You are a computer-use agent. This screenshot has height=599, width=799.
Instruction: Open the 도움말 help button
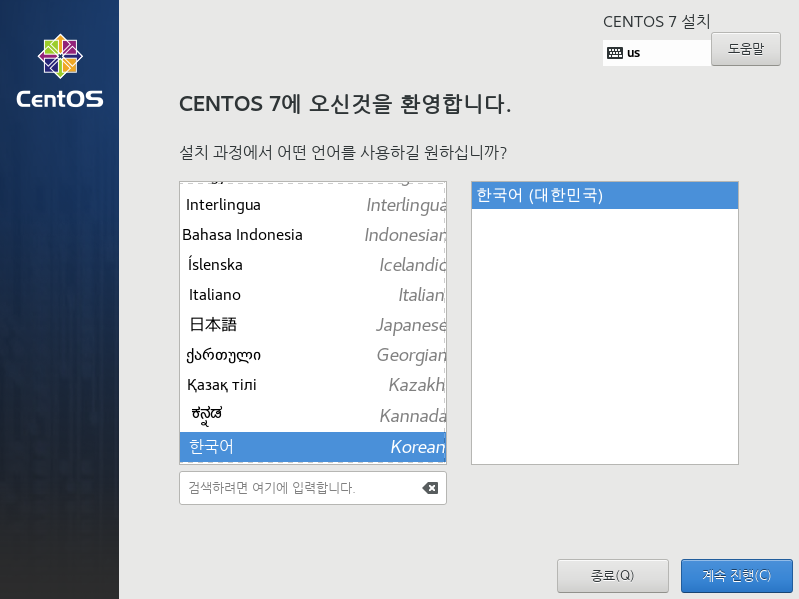pos(745,49)
